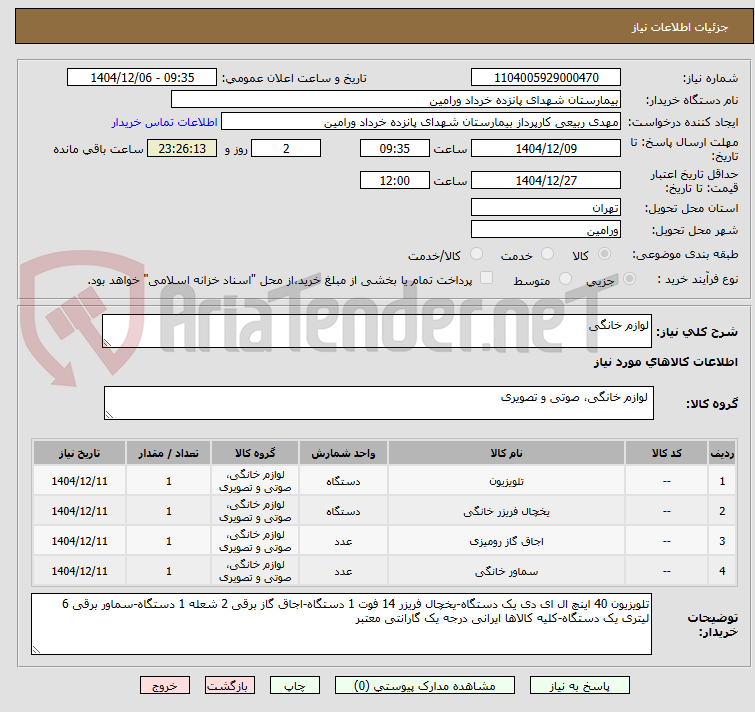Screen dimensions: 755x712
Task: Click the خروج exit button
Action: tap(165, 686)
